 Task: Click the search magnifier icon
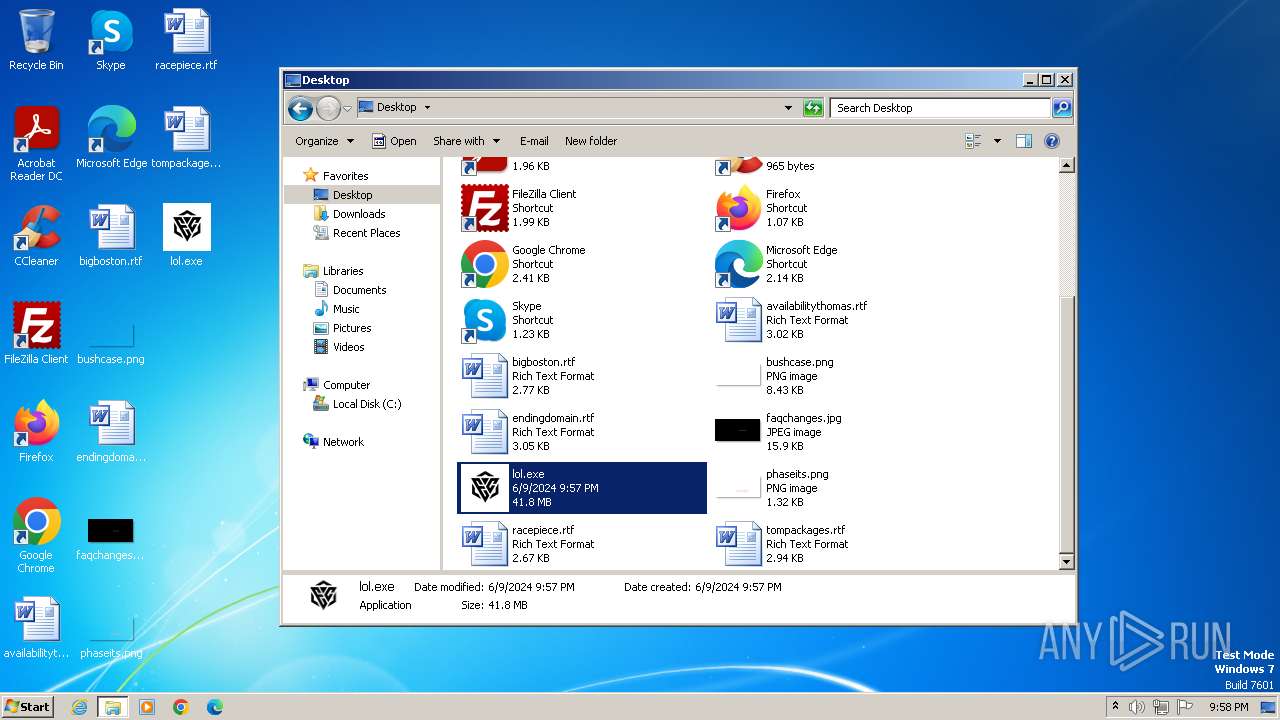1062,108
